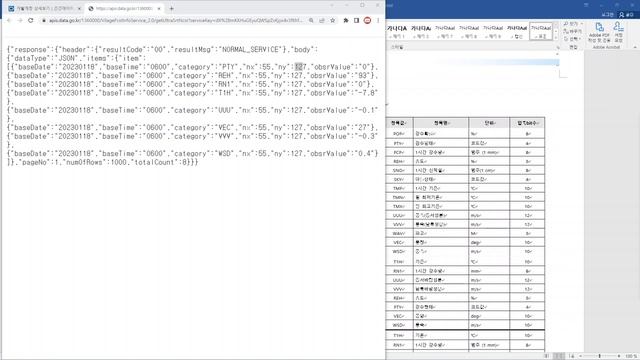
Task: Open the Styles pane launcher in Word
Action: tap(558, 47)
